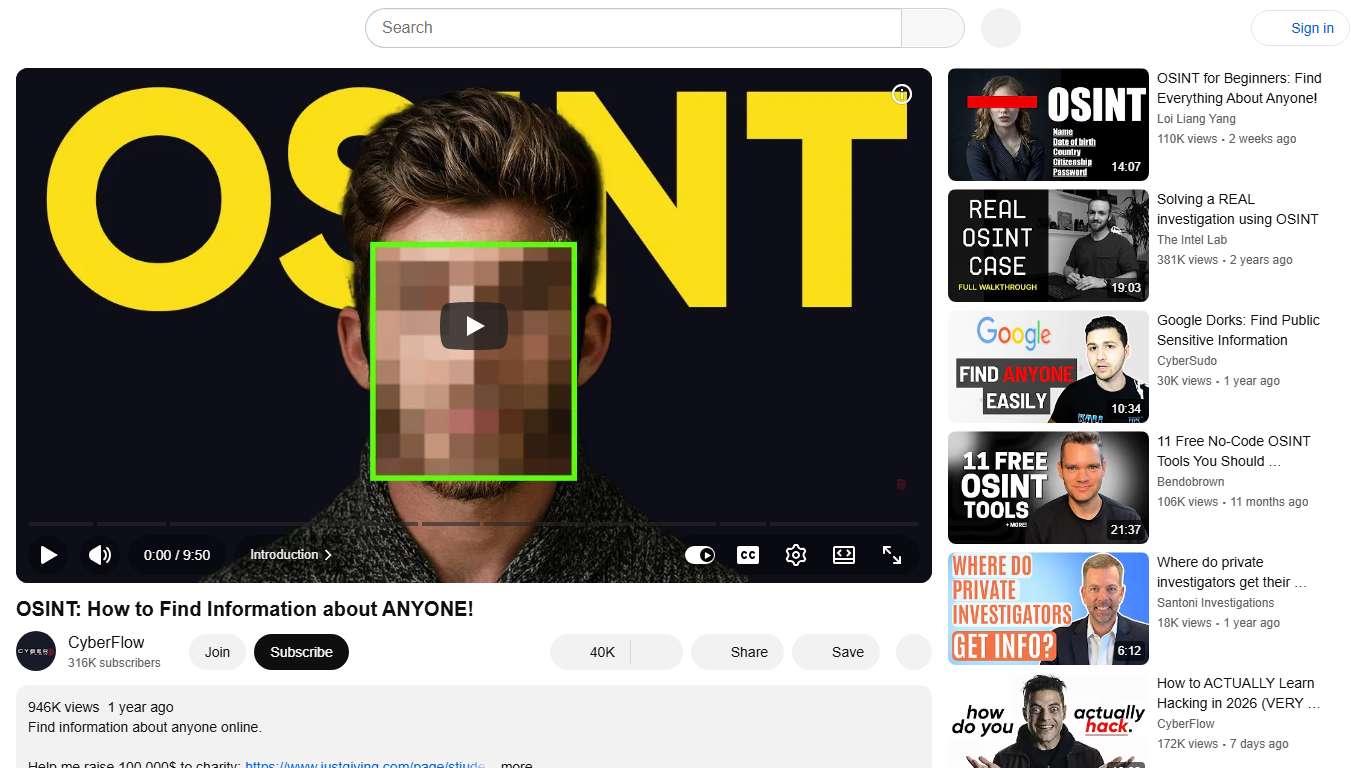The image size is (1366, 768).
Task: Click the Sign in link
Action: (1311, 28)
